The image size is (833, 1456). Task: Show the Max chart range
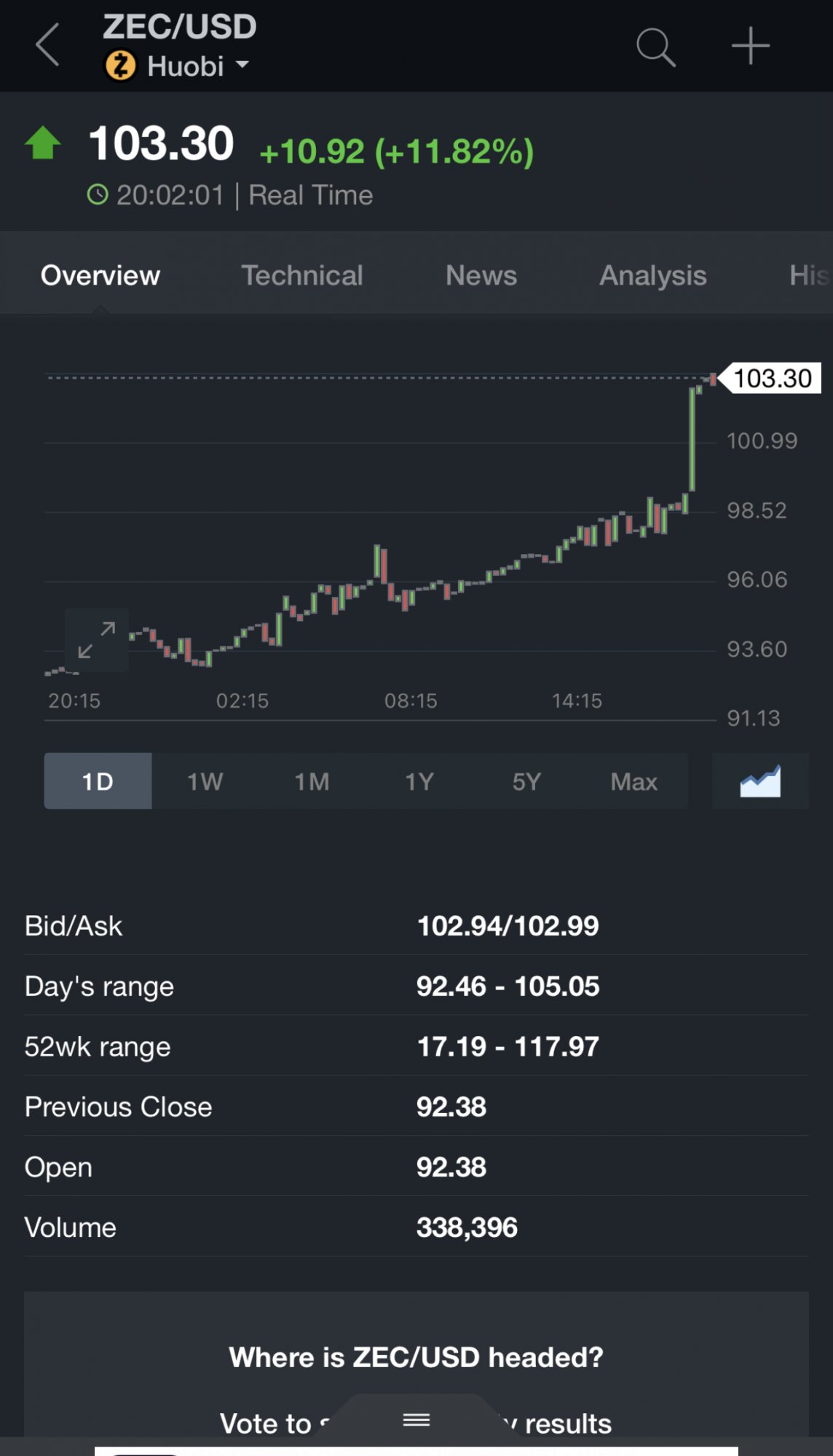pyautogui.click(x=633, y=781)
